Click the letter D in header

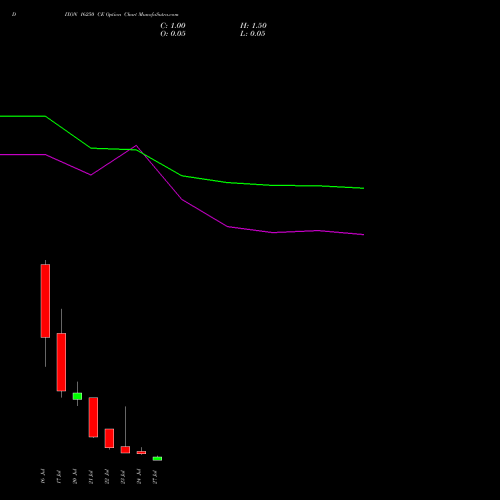(x=14, y=15)
